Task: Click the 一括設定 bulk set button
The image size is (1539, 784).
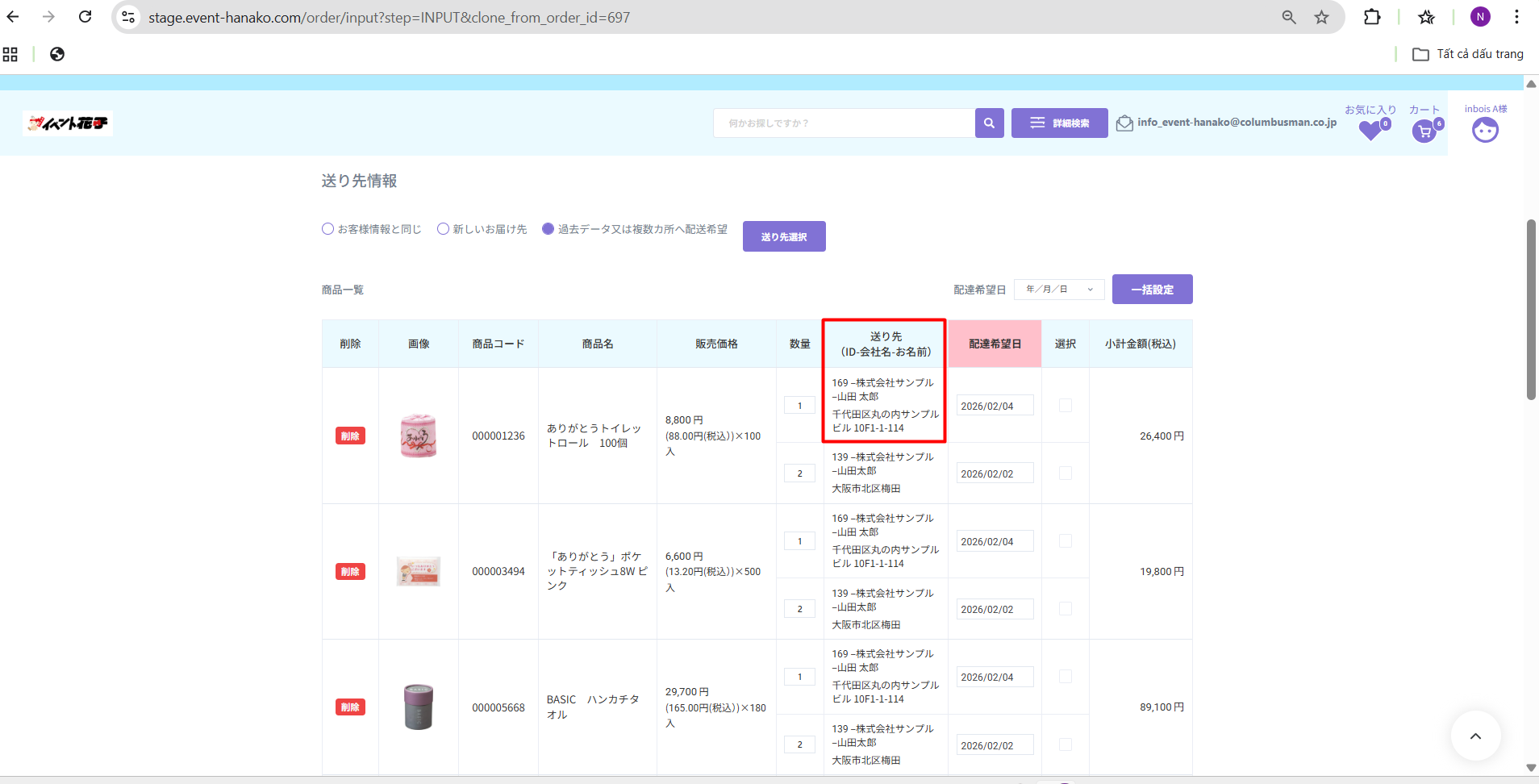Action: (1151, 290)
